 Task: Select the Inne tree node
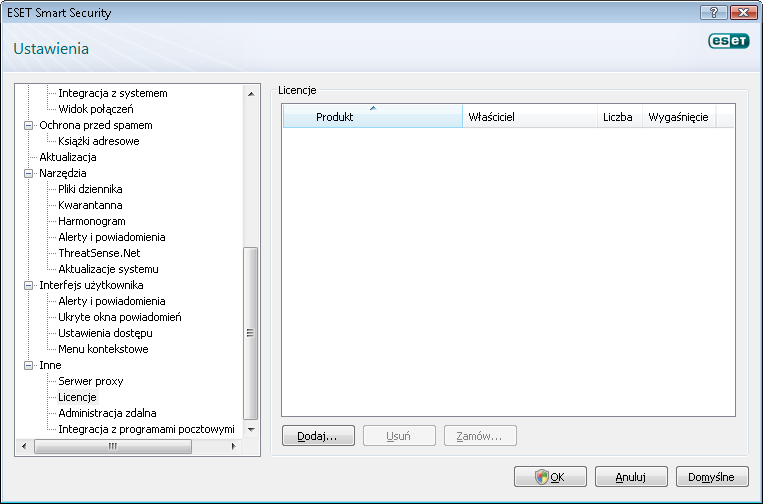(50, 365)
